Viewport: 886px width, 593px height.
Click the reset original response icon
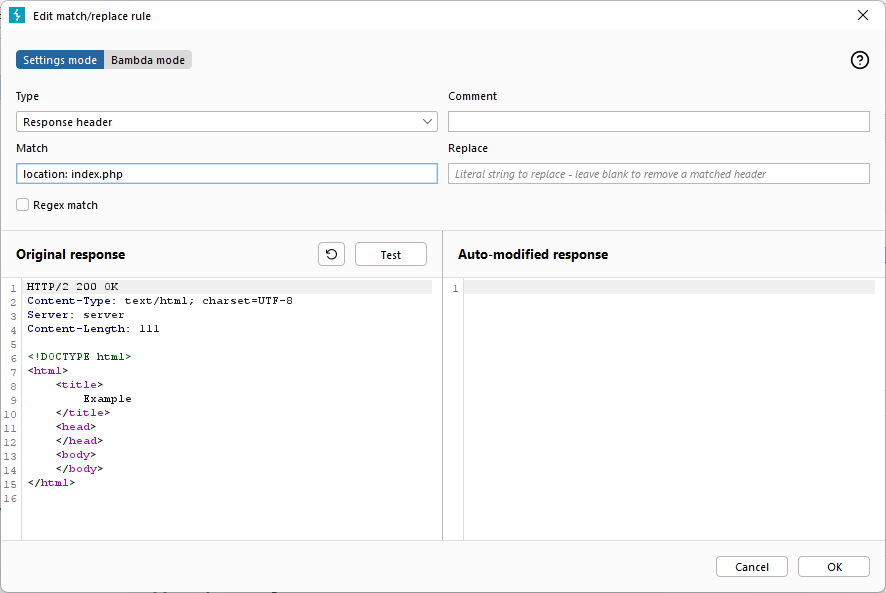click(331, 254)
